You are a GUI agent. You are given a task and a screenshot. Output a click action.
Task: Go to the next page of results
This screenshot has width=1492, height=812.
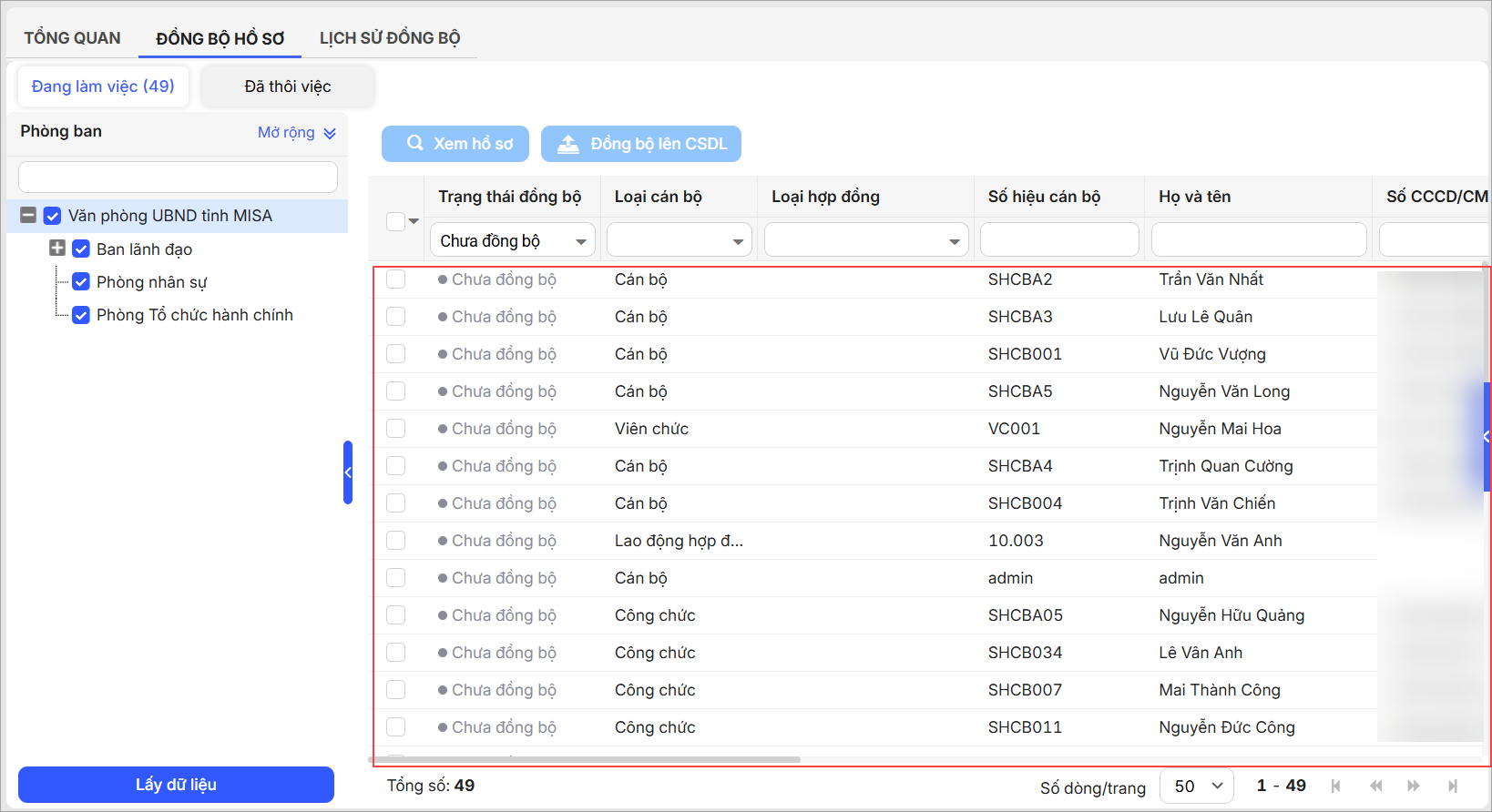pos(1414,786)
